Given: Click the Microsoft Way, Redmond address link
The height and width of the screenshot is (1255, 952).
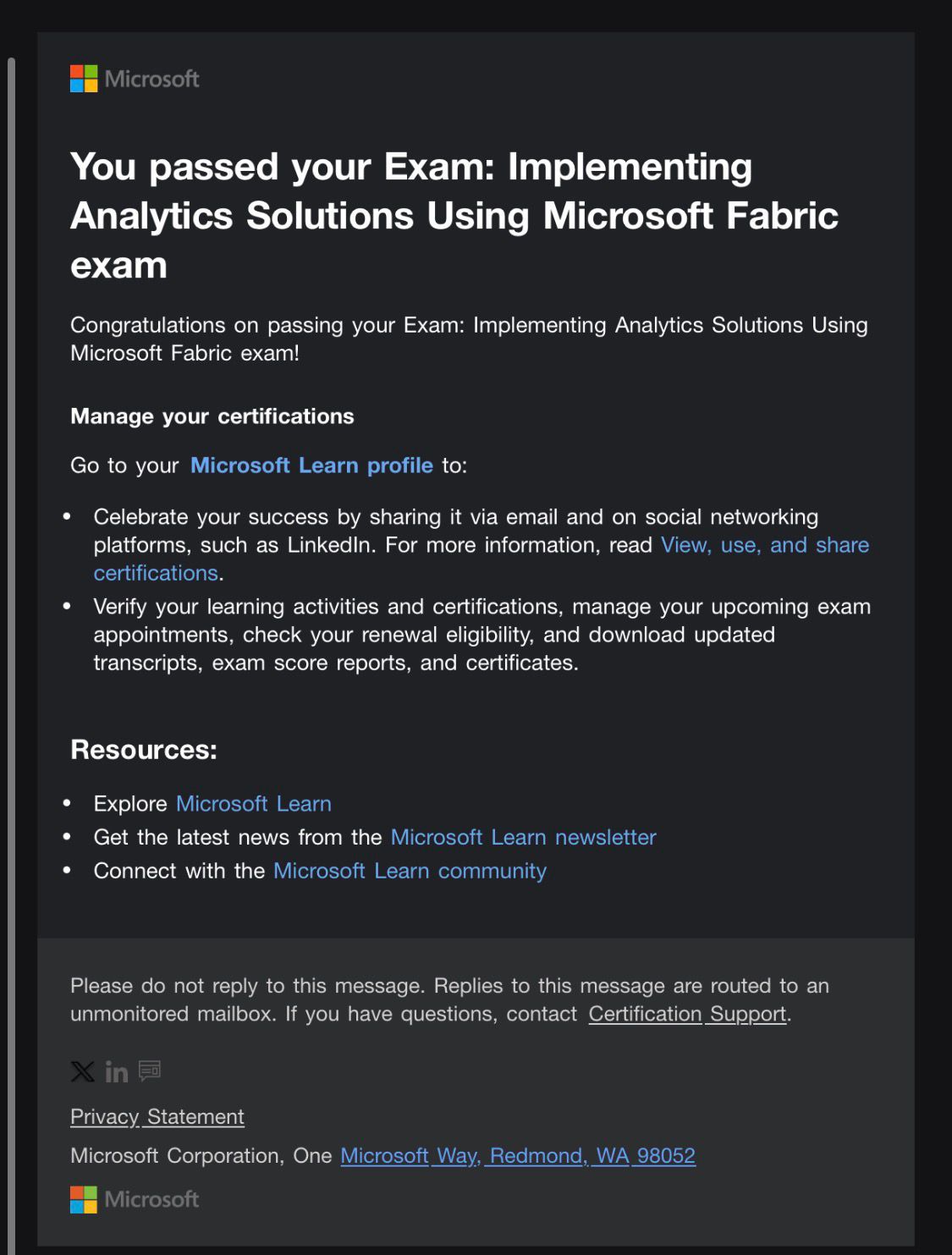Looking at the screenshot, I should [x=518, y=1156].
